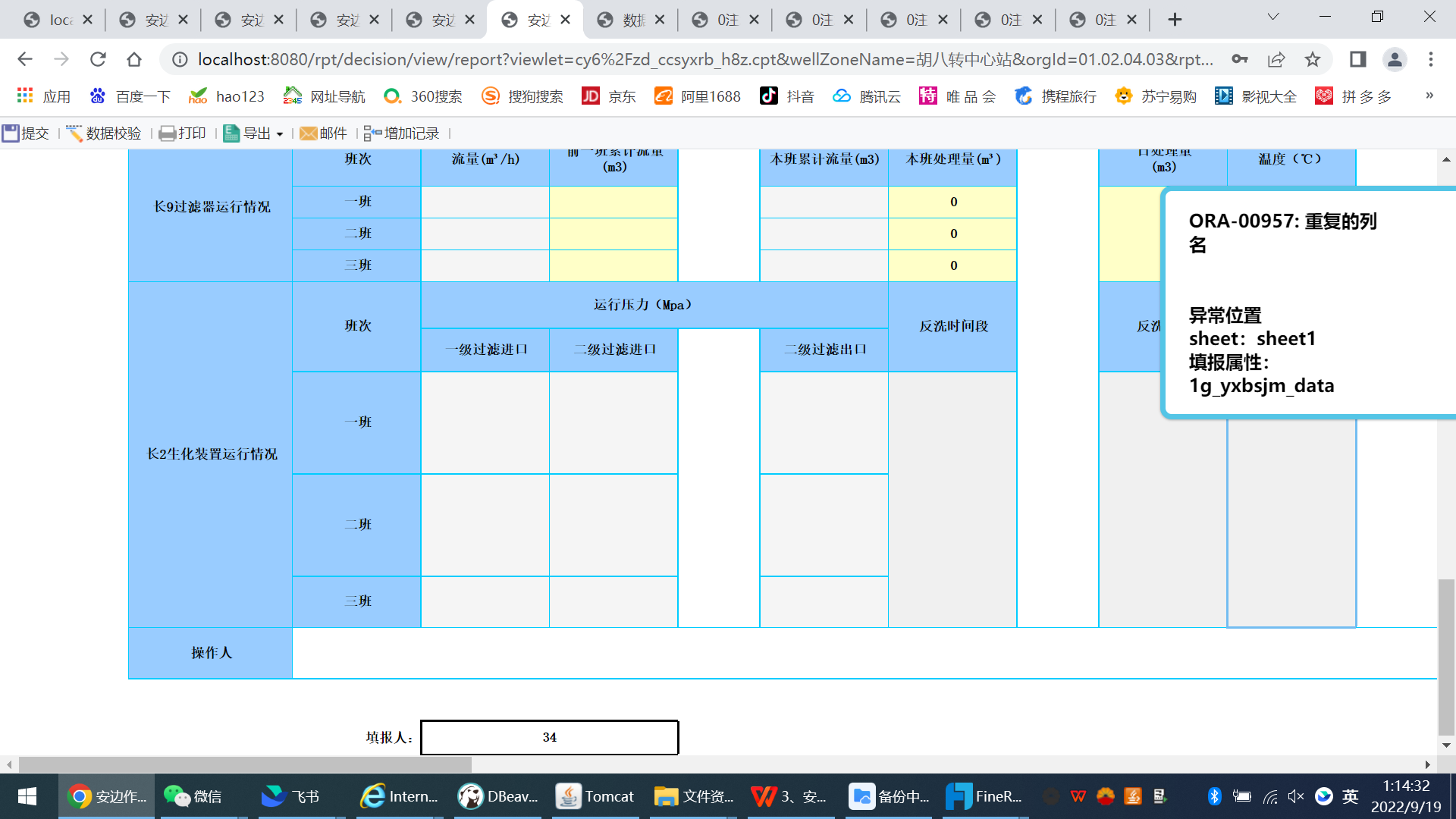Expand the tab search chevron

click(1273, 17)
